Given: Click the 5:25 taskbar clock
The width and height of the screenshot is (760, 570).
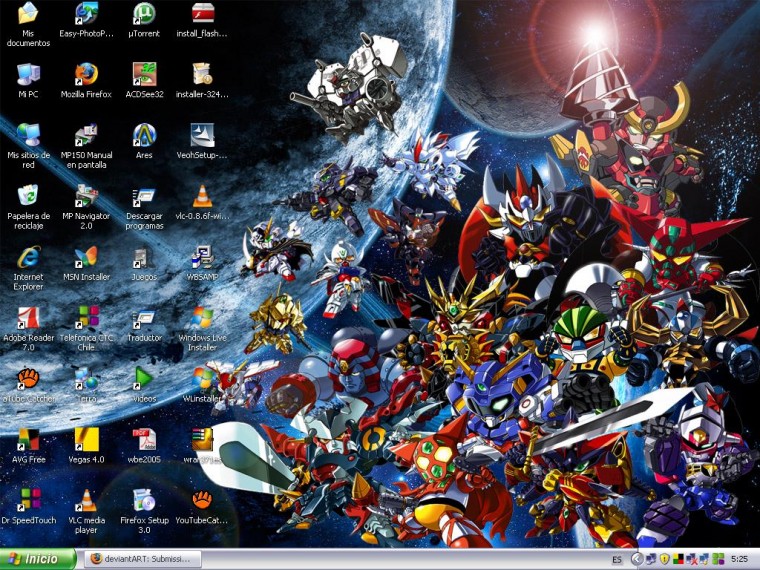Looking at the screenshot, I should click(739, 559).
